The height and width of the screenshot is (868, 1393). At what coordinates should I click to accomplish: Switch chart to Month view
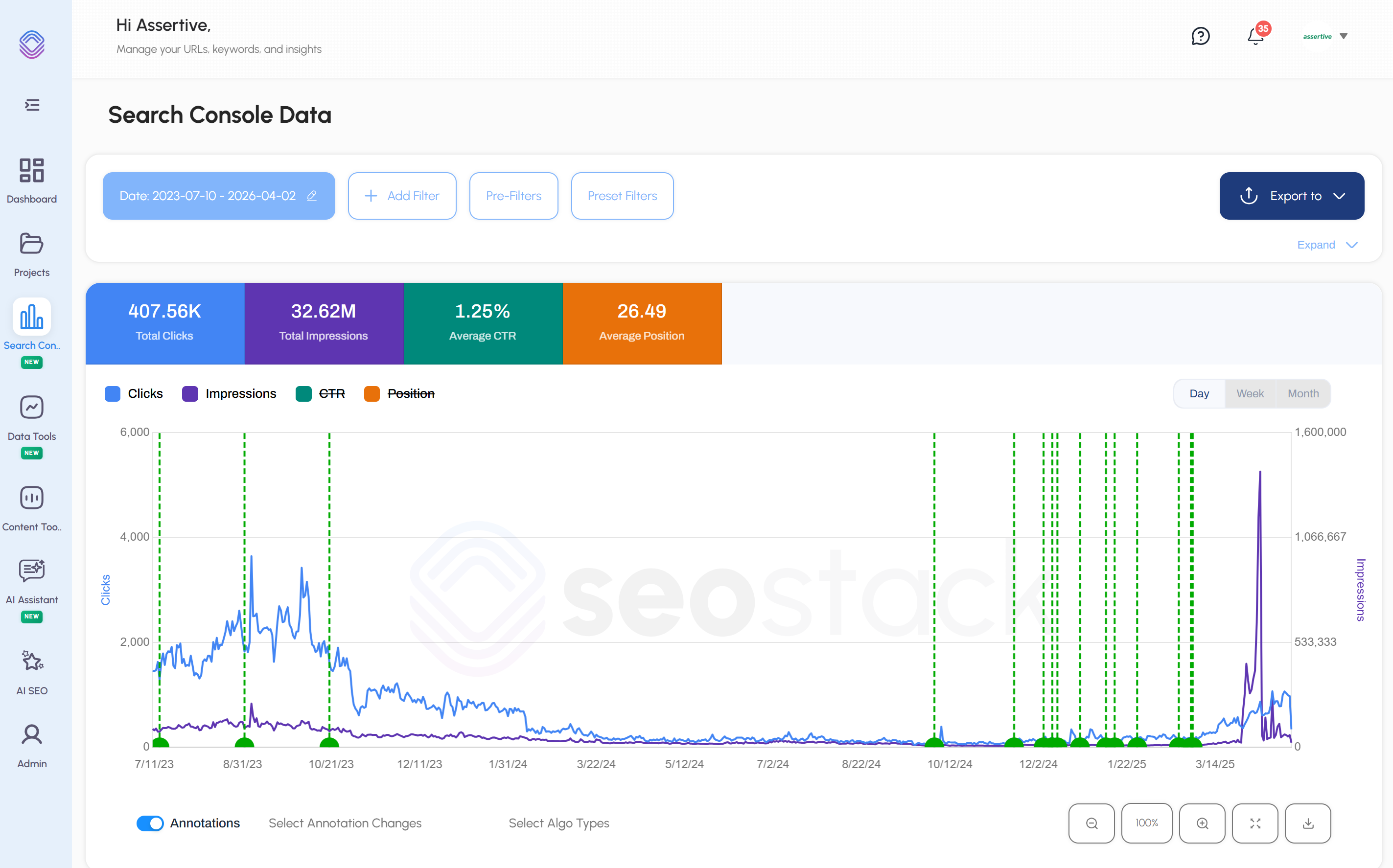tap(1303, 394)
